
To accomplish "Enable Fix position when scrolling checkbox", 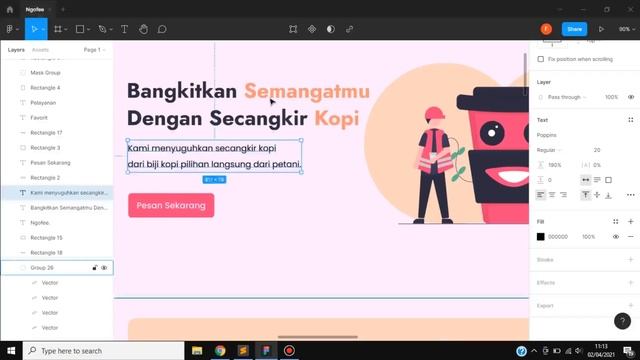I will (540, 59).
